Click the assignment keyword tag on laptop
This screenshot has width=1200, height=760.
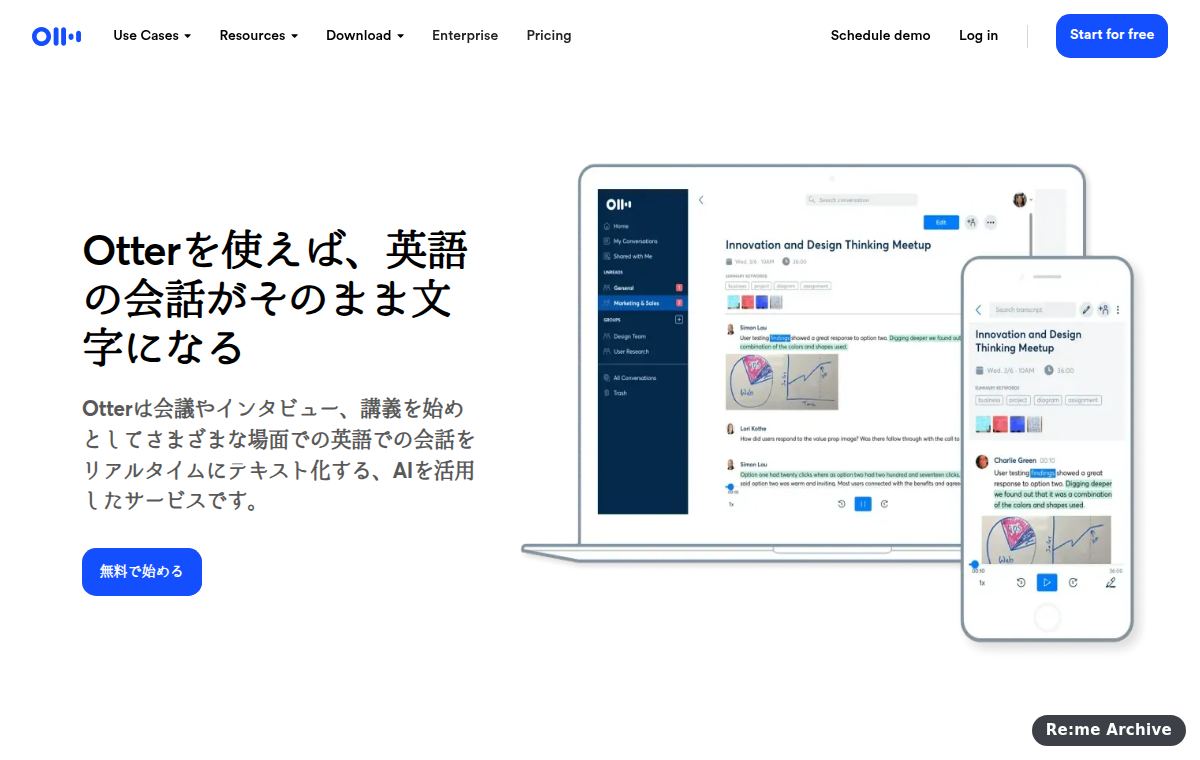tap(816, 286)
